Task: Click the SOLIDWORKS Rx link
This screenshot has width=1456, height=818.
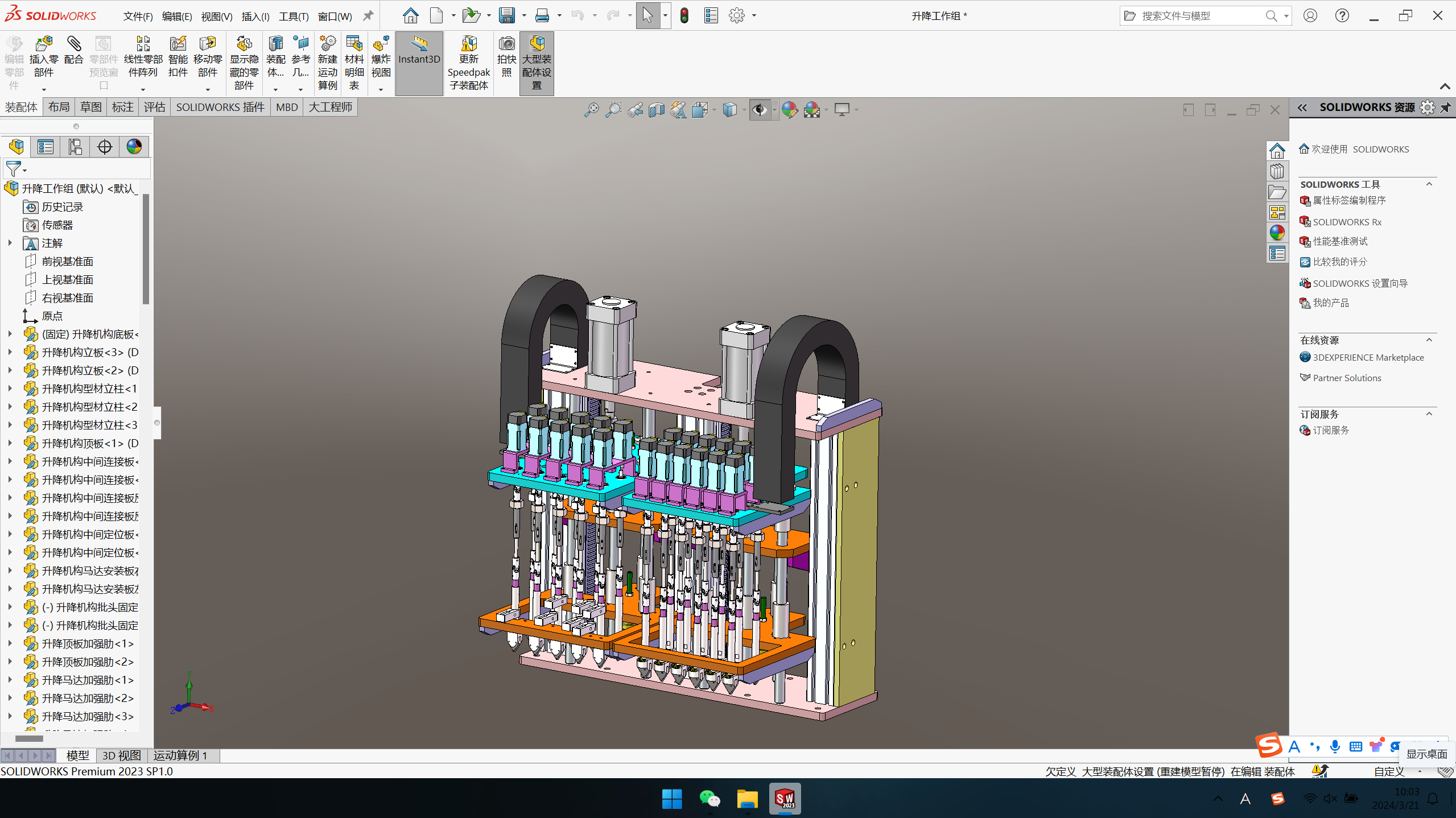Action: 1347,222
